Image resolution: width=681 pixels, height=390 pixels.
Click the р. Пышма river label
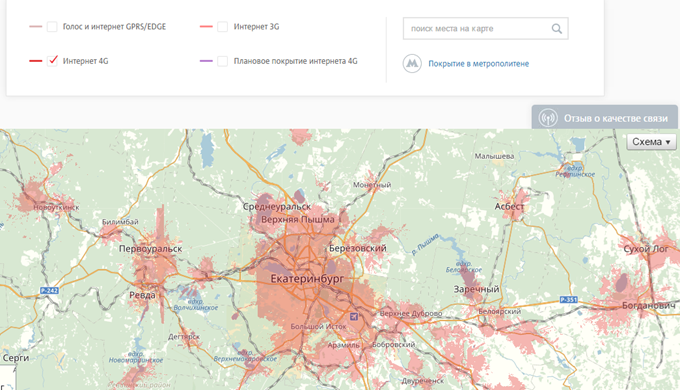coord(425,244)
